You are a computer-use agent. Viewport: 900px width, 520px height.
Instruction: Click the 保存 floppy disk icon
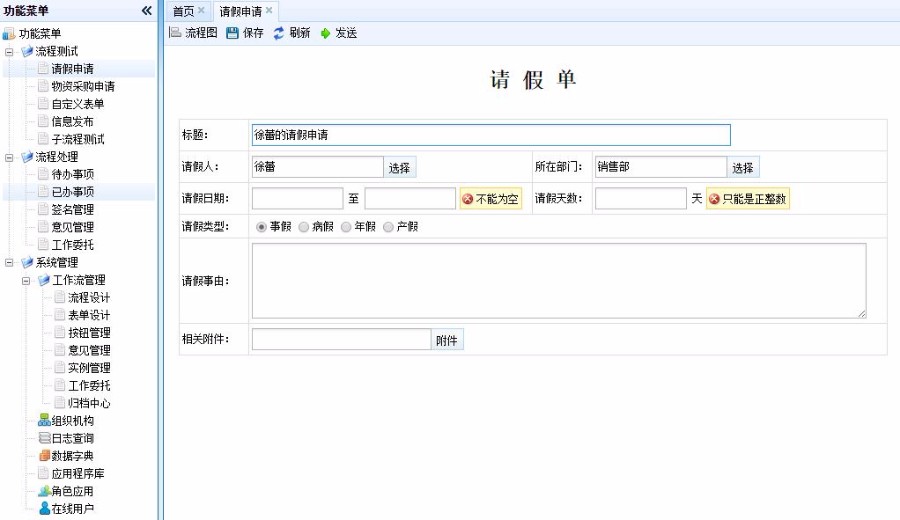(232, 33)
